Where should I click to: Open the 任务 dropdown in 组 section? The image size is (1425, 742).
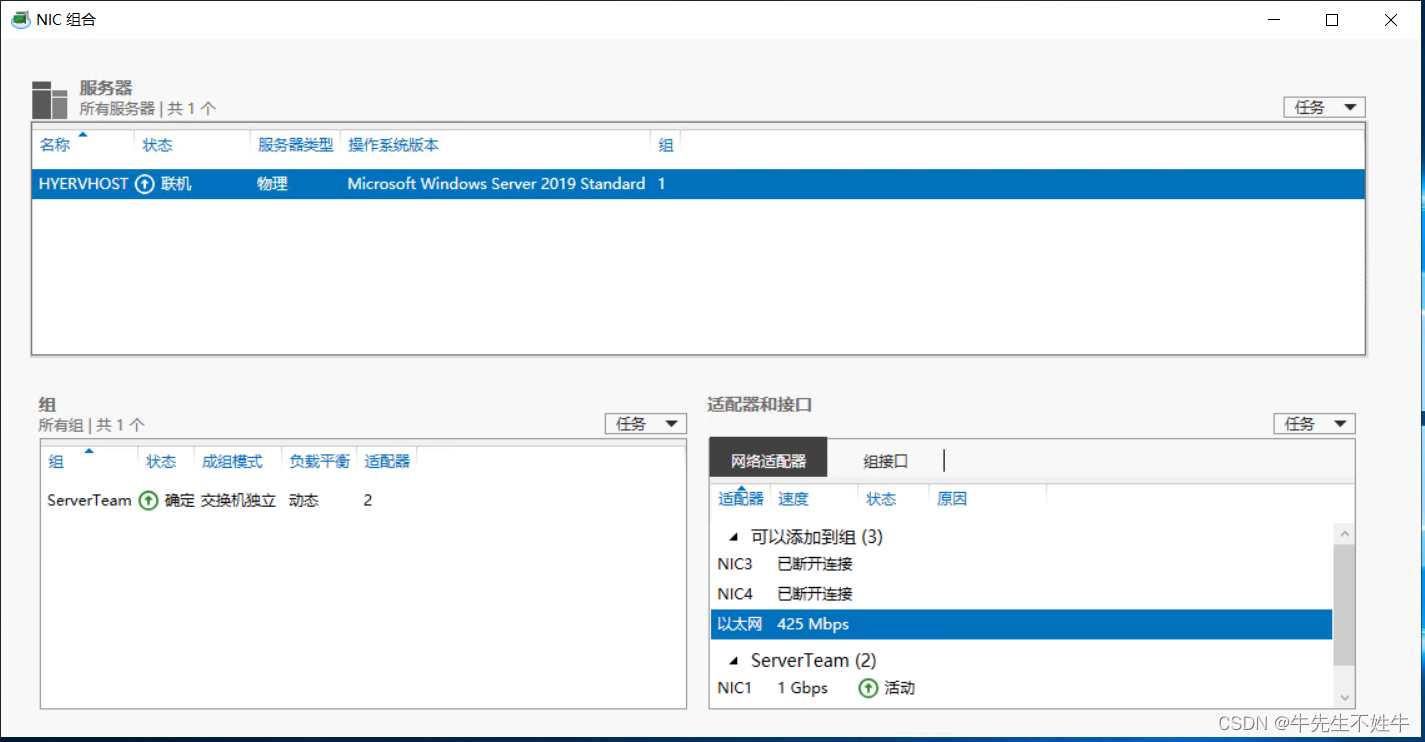click(646, 424)
